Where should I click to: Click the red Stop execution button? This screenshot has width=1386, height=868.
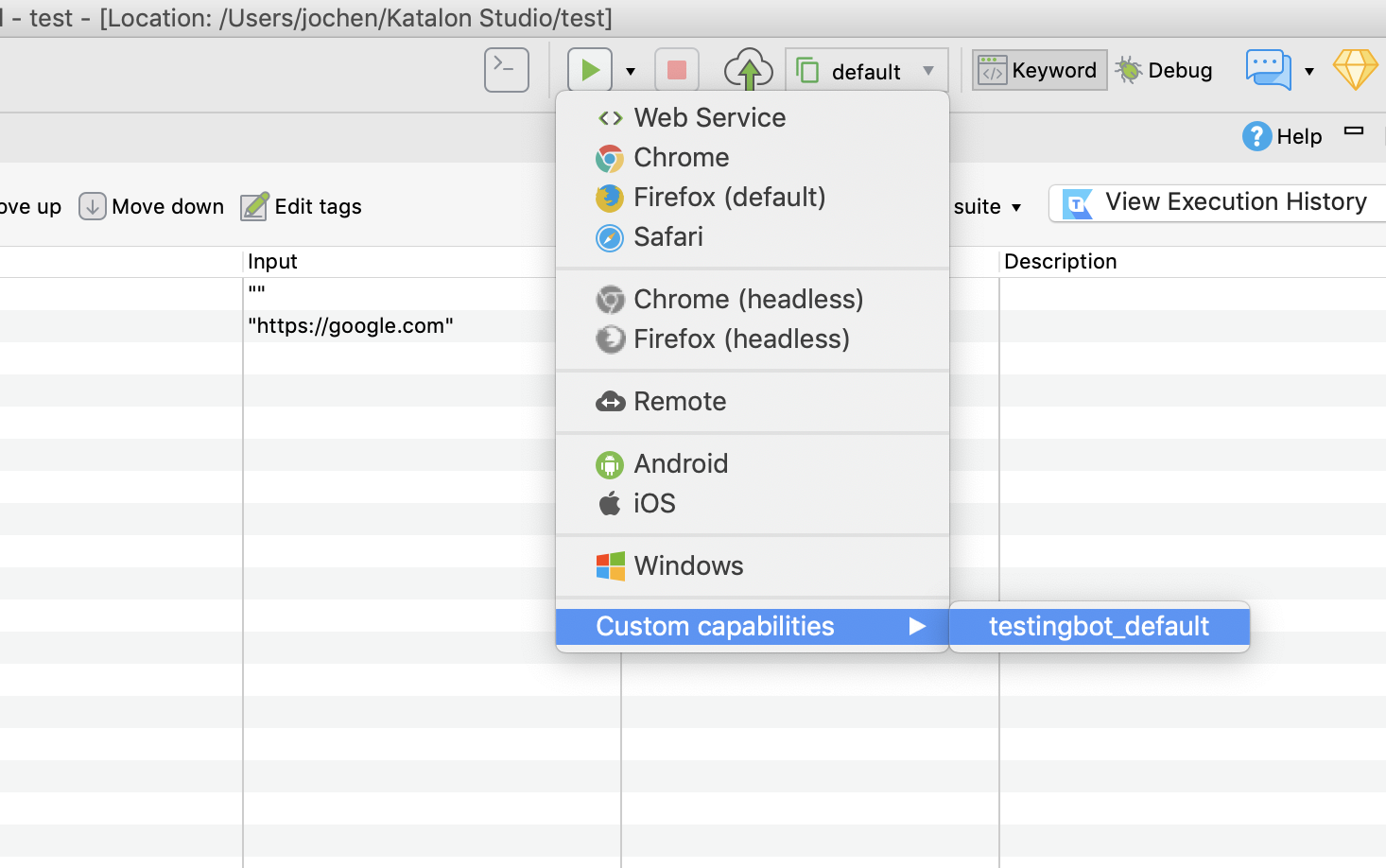(x=677, y=70)
